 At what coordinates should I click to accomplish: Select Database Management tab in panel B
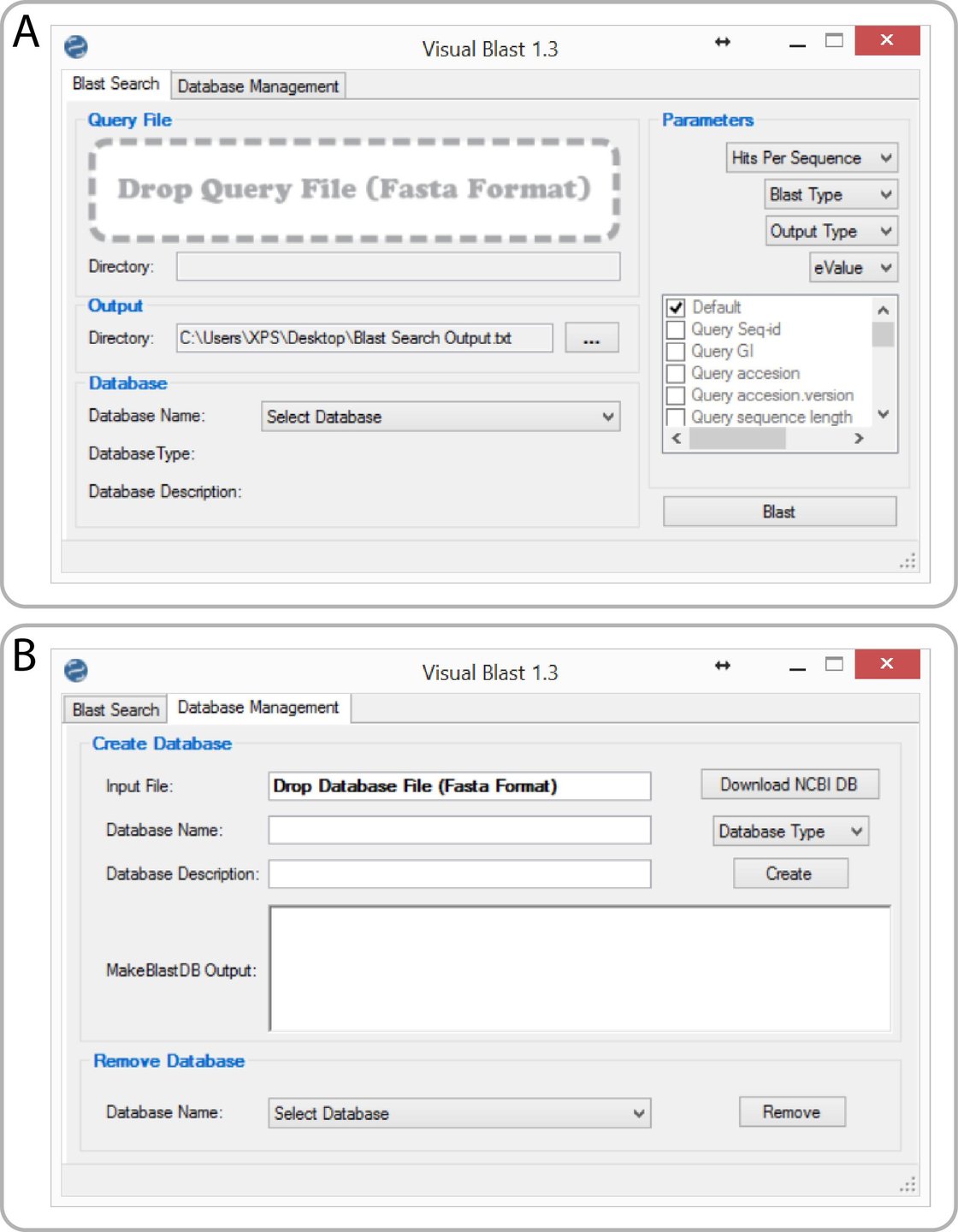click(258, 708)
